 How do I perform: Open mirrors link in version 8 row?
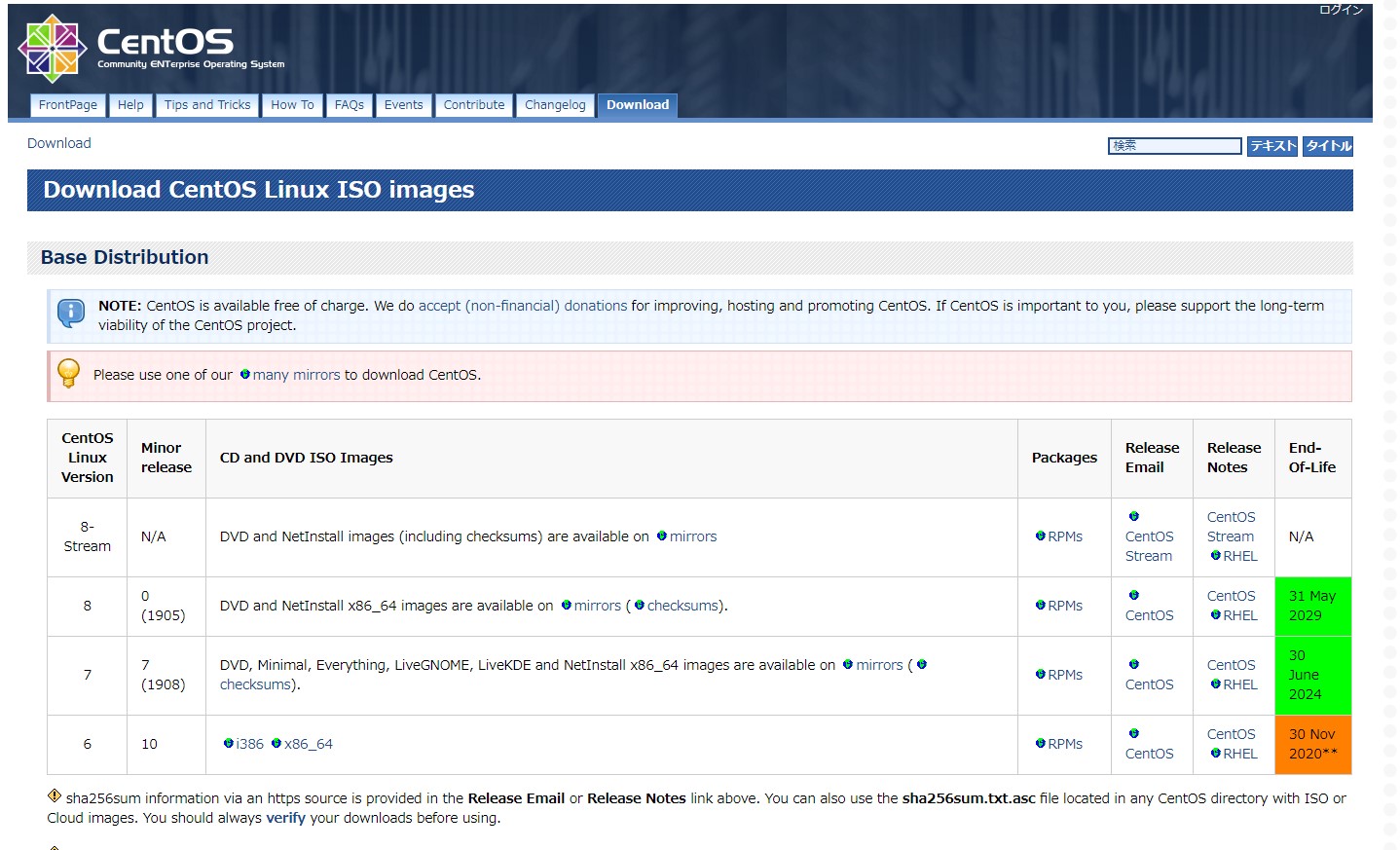tap(598, 606)
